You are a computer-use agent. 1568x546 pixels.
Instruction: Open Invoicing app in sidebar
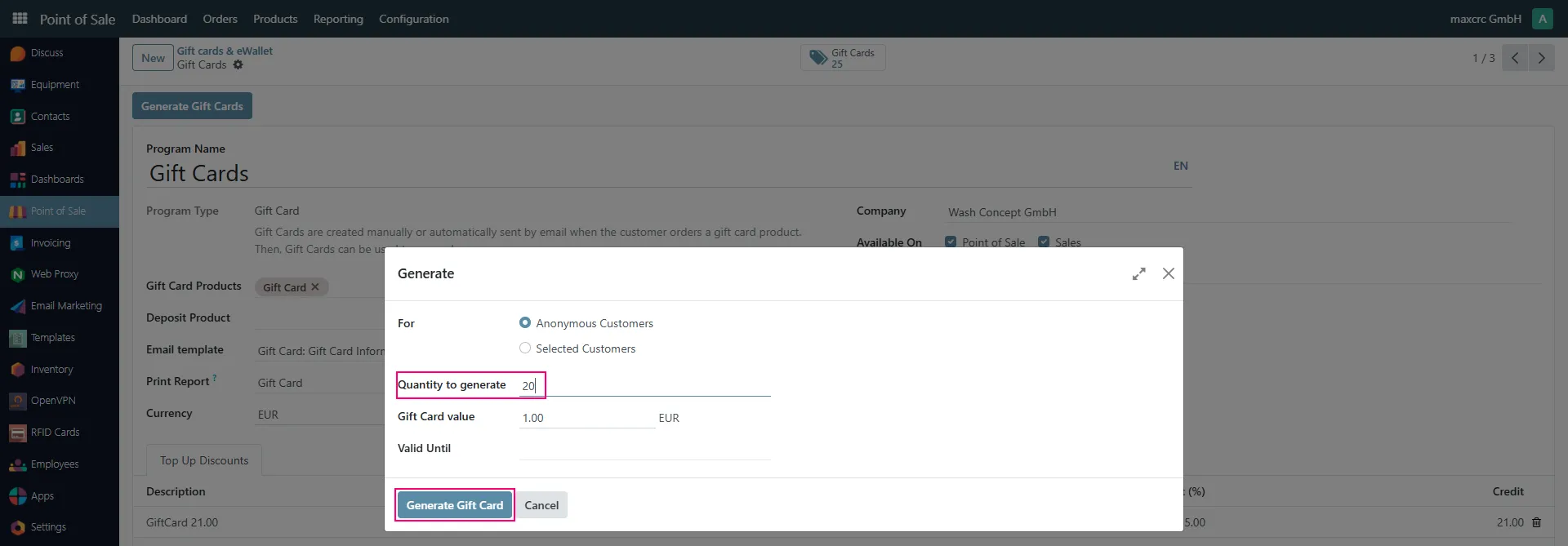60,243
